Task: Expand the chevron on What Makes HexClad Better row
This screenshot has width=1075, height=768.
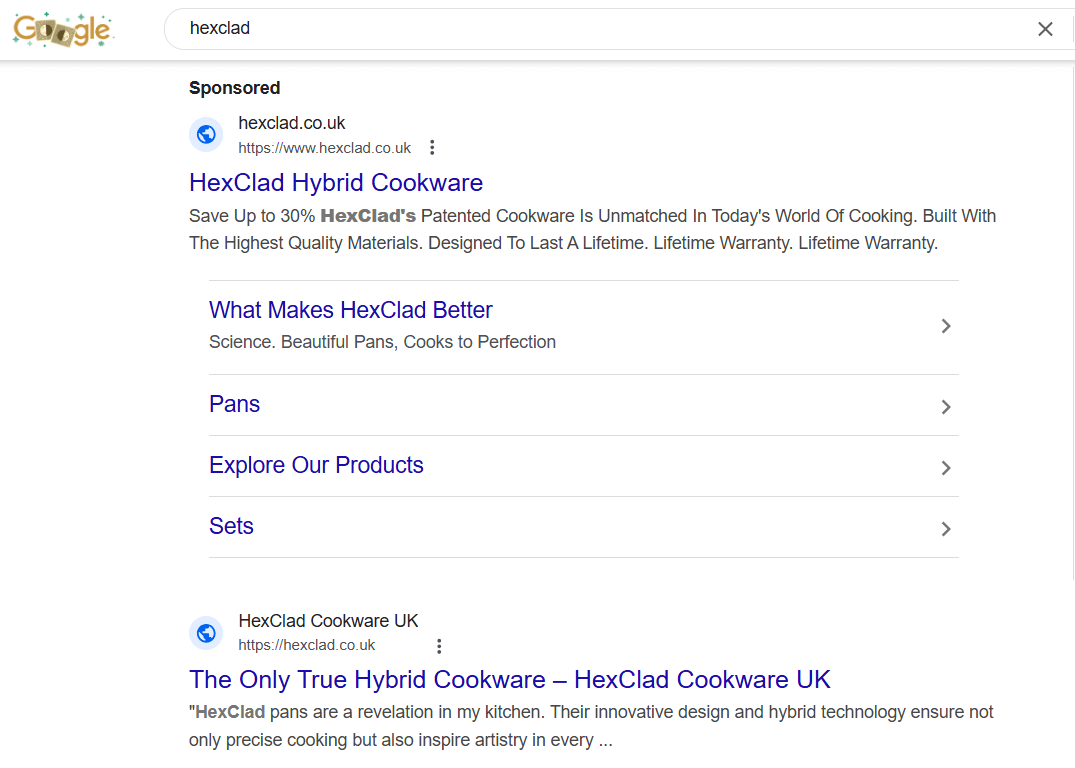Action: coord(945,326)
